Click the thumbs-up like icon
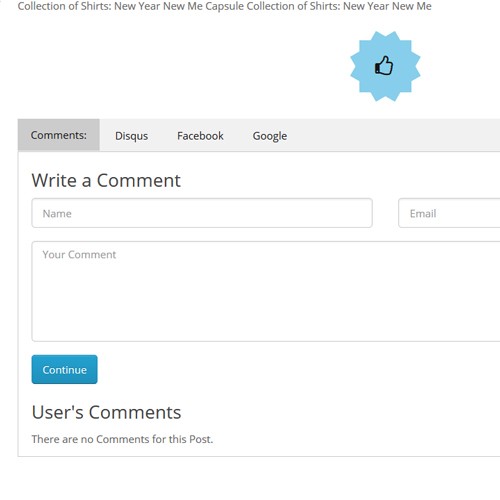This screenshot has height=500, width=500. tap(384, 65)
